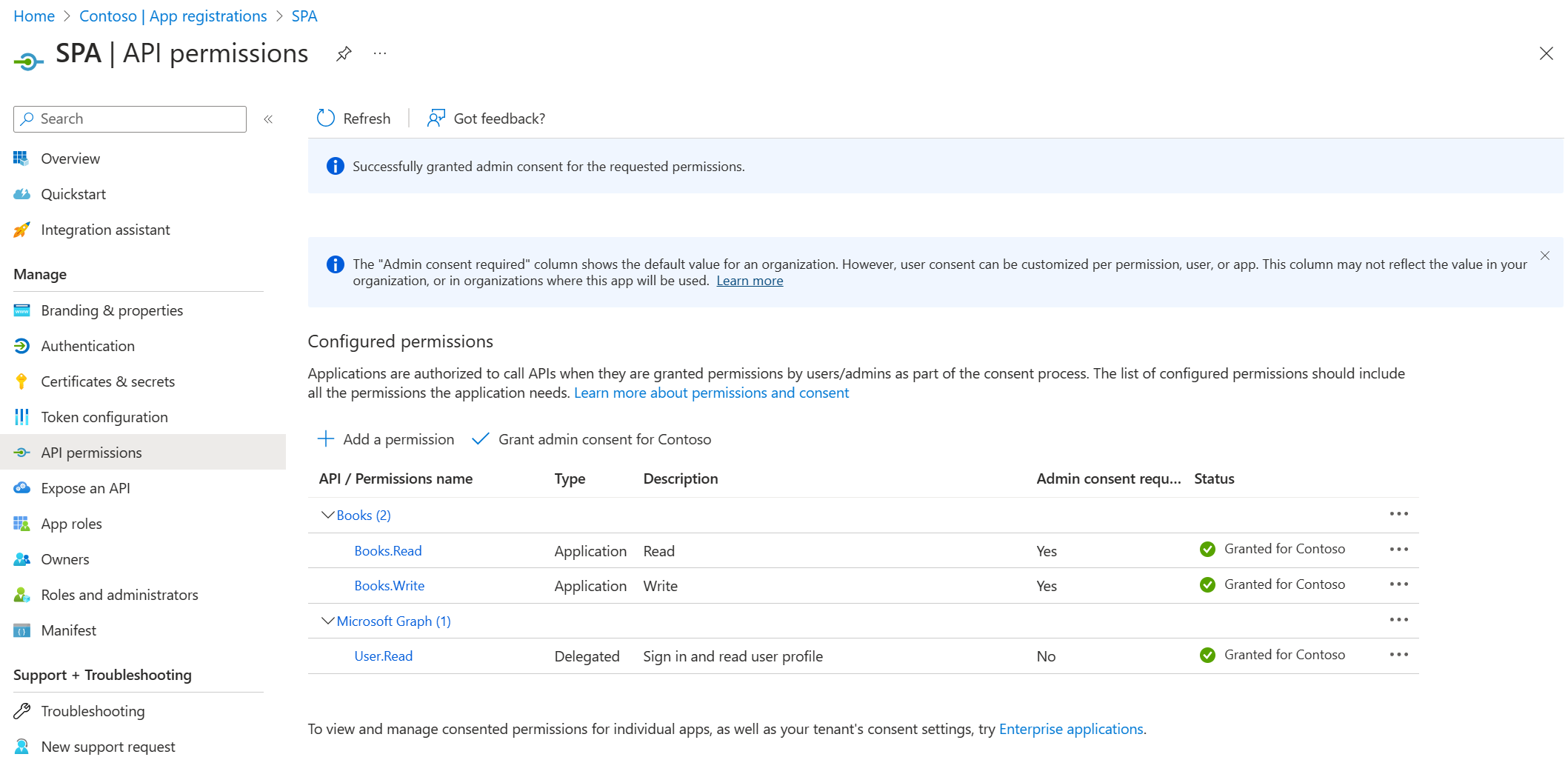Collapse the Books permissions group
Viewport: 1568px width, 757px height.
327,515
